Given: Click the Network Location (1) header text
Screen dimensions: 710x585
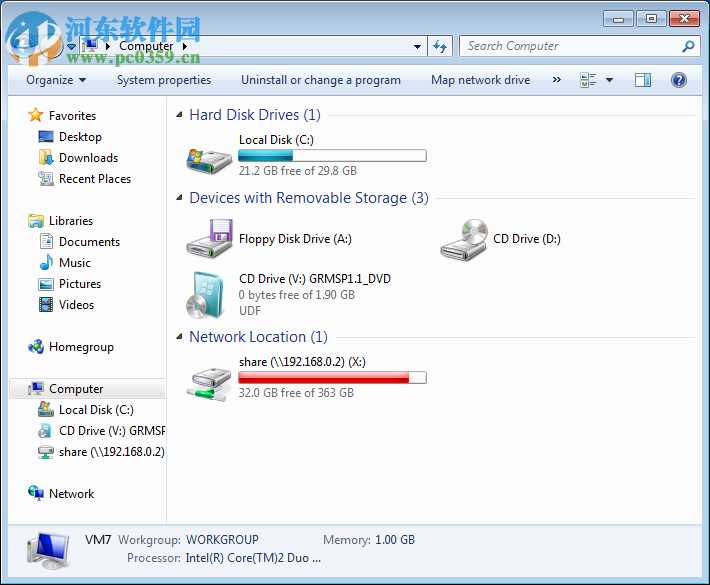Looking at the screenshot, I should coord(258,336).
